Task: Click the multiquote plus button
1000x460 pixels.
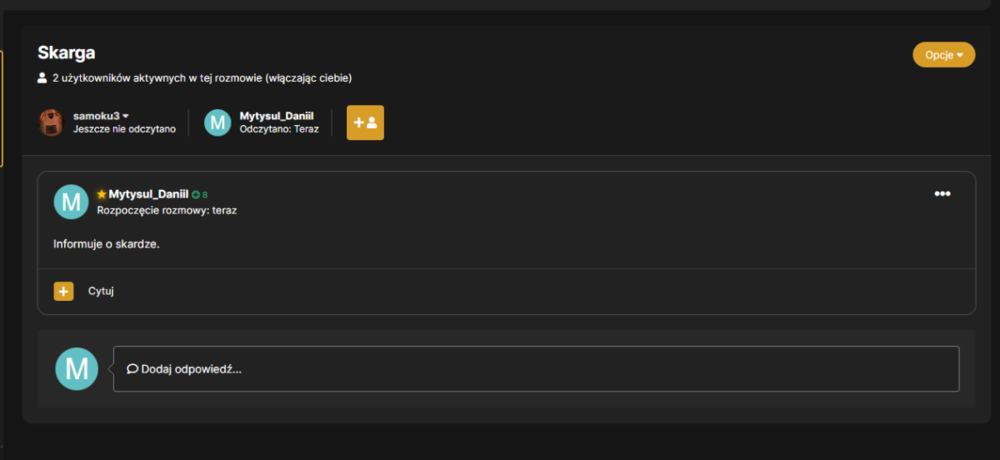Action: tap(64, 292)
